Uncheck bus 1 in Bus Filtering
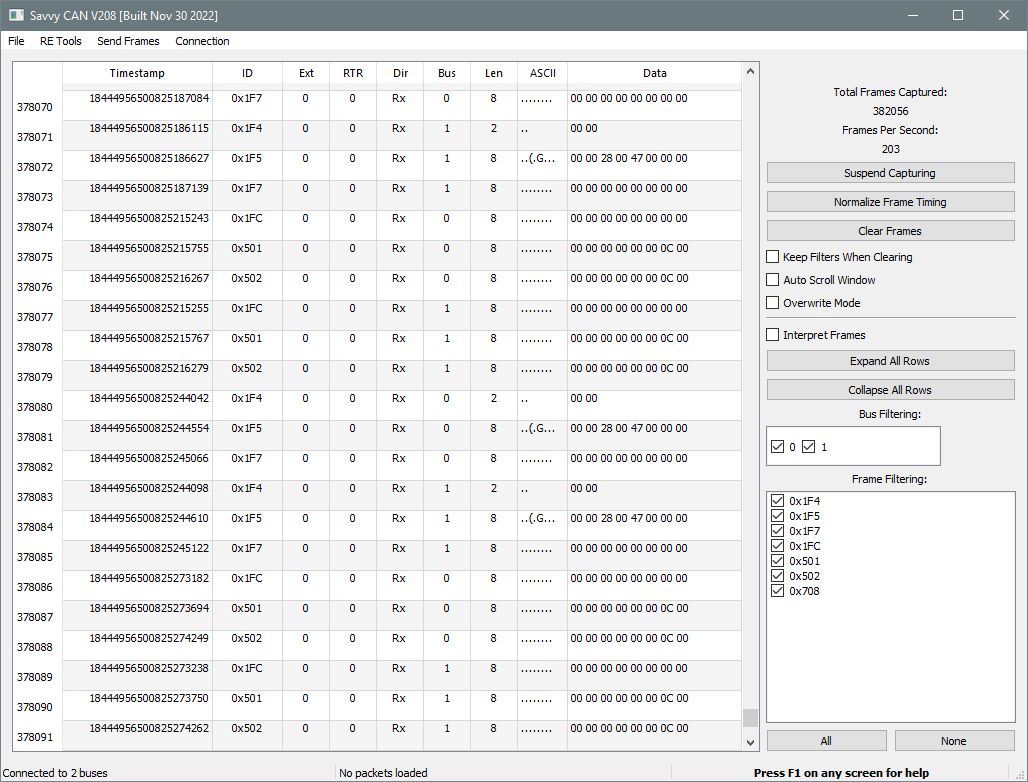The height and width of the screenshot is (782, 1028). [x=808, y=447]
